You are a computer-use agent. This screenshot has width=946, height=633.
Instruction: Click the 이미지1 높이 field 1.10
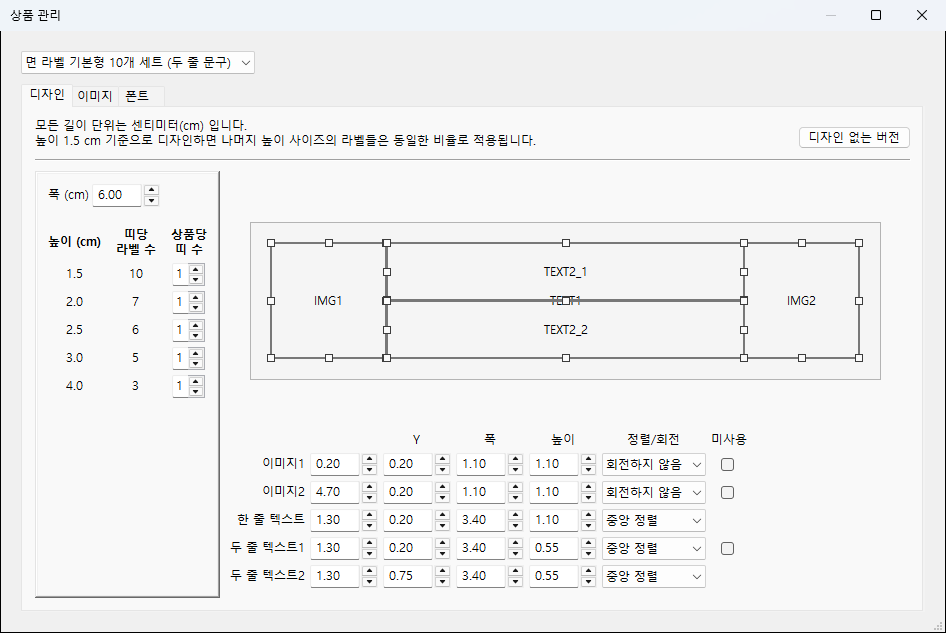[554, 464]
